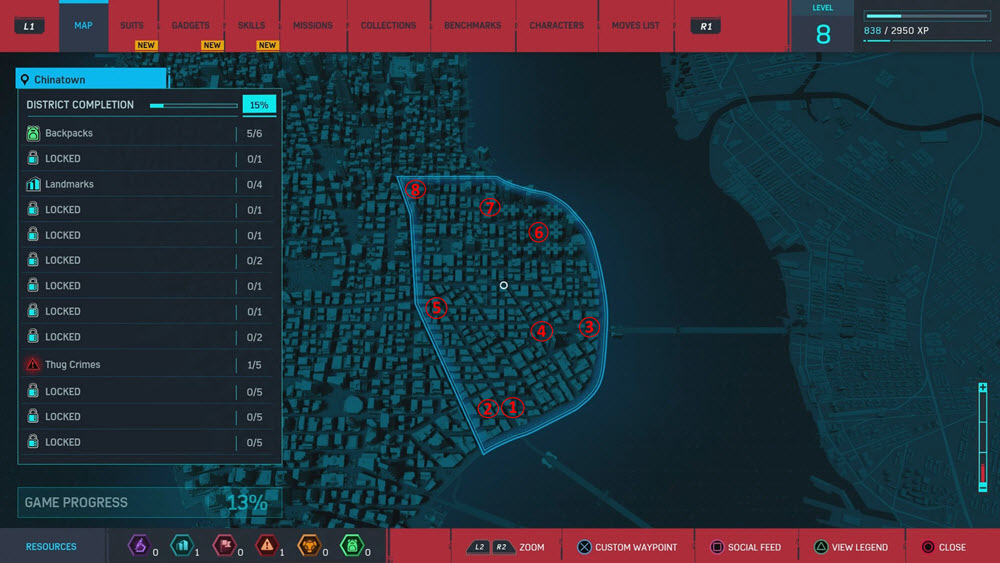Click the Chinatown location pin icon
The image size is (1000, 563).
pyautogui.click(x=25, y=80)
